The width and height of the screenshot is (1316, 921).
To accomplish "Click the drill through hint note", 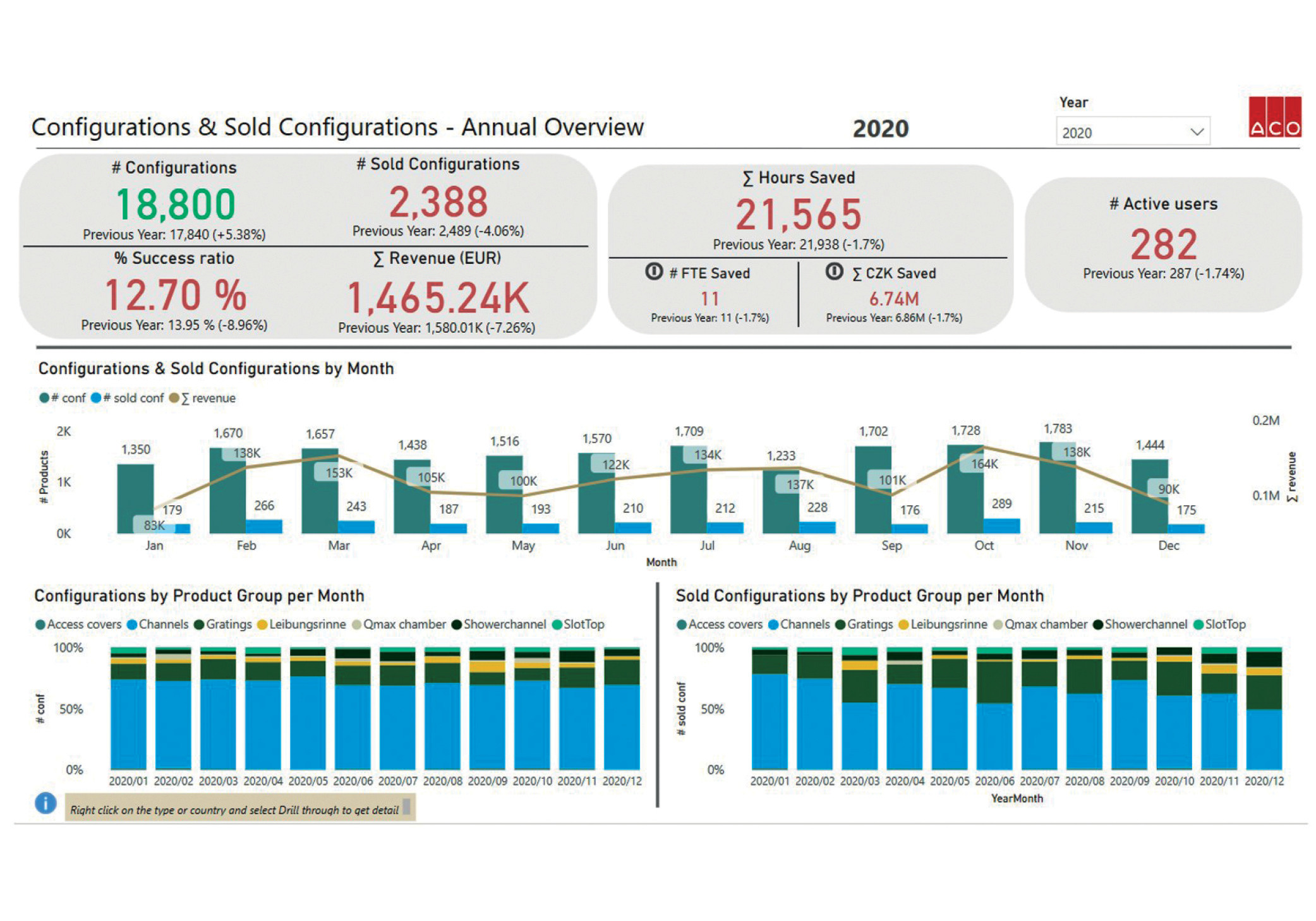I will click(x=240, y=809).
